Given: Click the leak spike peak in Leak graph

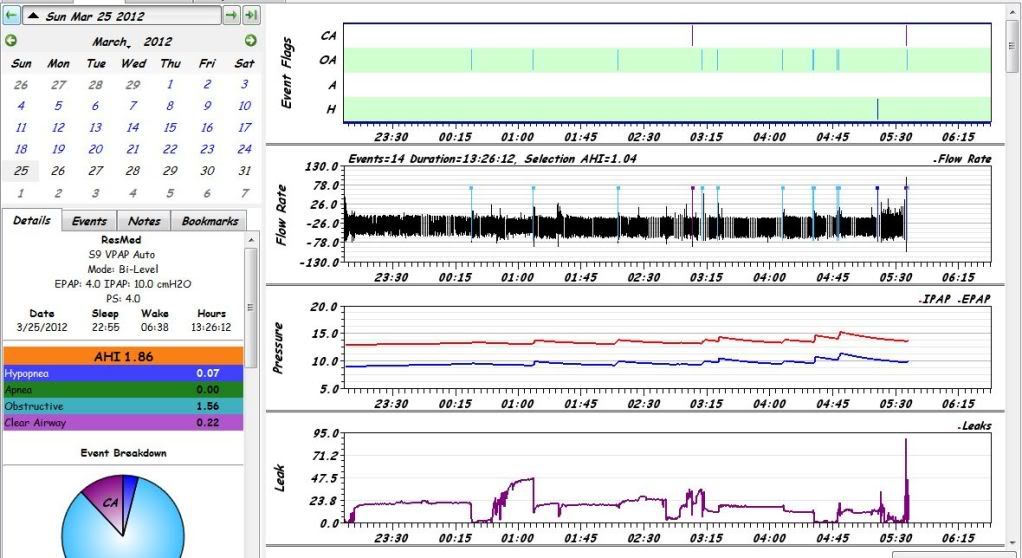Looking at the screenshot, I should tap(906, 440).
